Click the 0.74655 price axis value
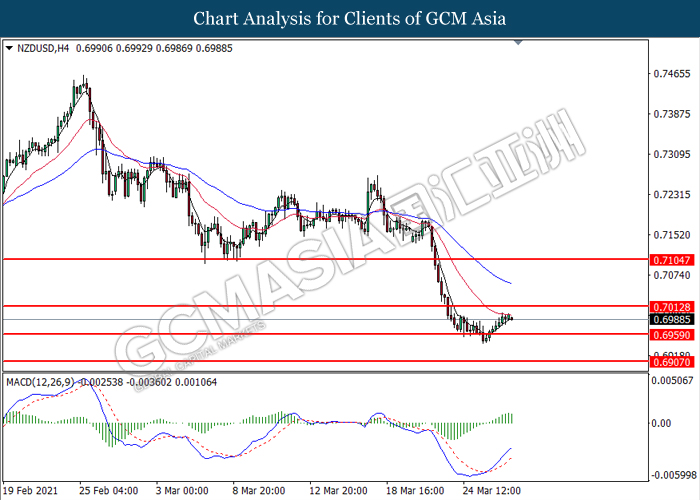This screenshot has width=700, height=500. (671, 74)
